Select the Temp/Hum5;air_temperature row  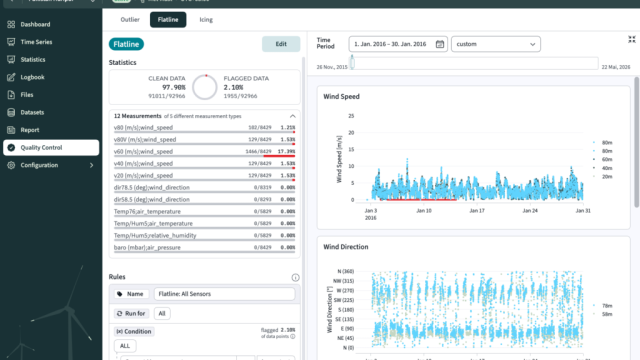[x=204, y=224]
